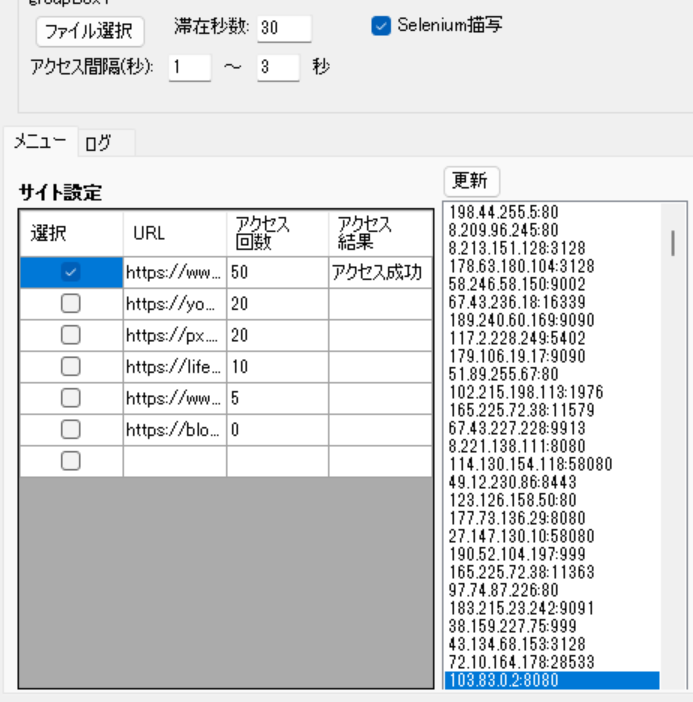Viewport: 693px width, 702px height.
Task: Toggle the Selenium描写 checkbox
Action: [x=381, y=26]
